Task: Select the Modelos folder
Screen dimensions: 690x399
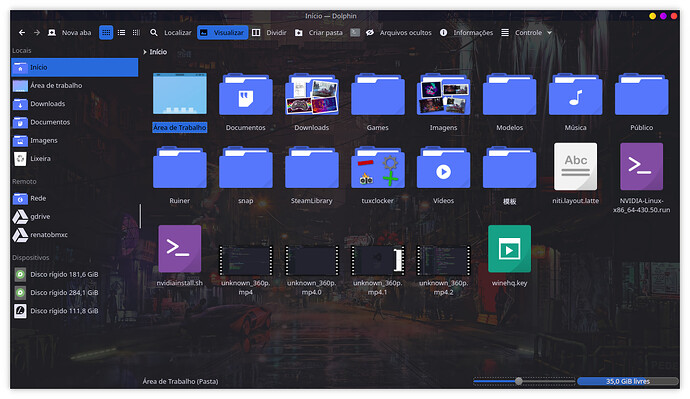Action: [x=510, y=94]
